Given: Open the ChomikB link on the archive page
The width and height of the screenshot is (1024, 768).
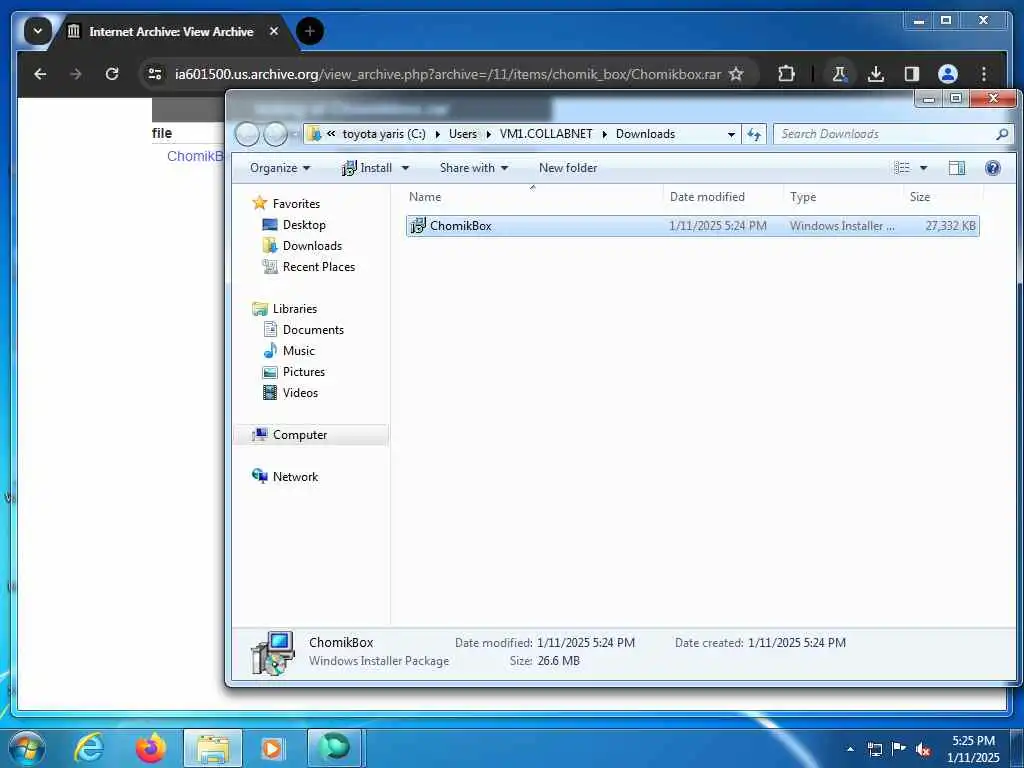Looking at the screenshot, I should tap(195, 156).
